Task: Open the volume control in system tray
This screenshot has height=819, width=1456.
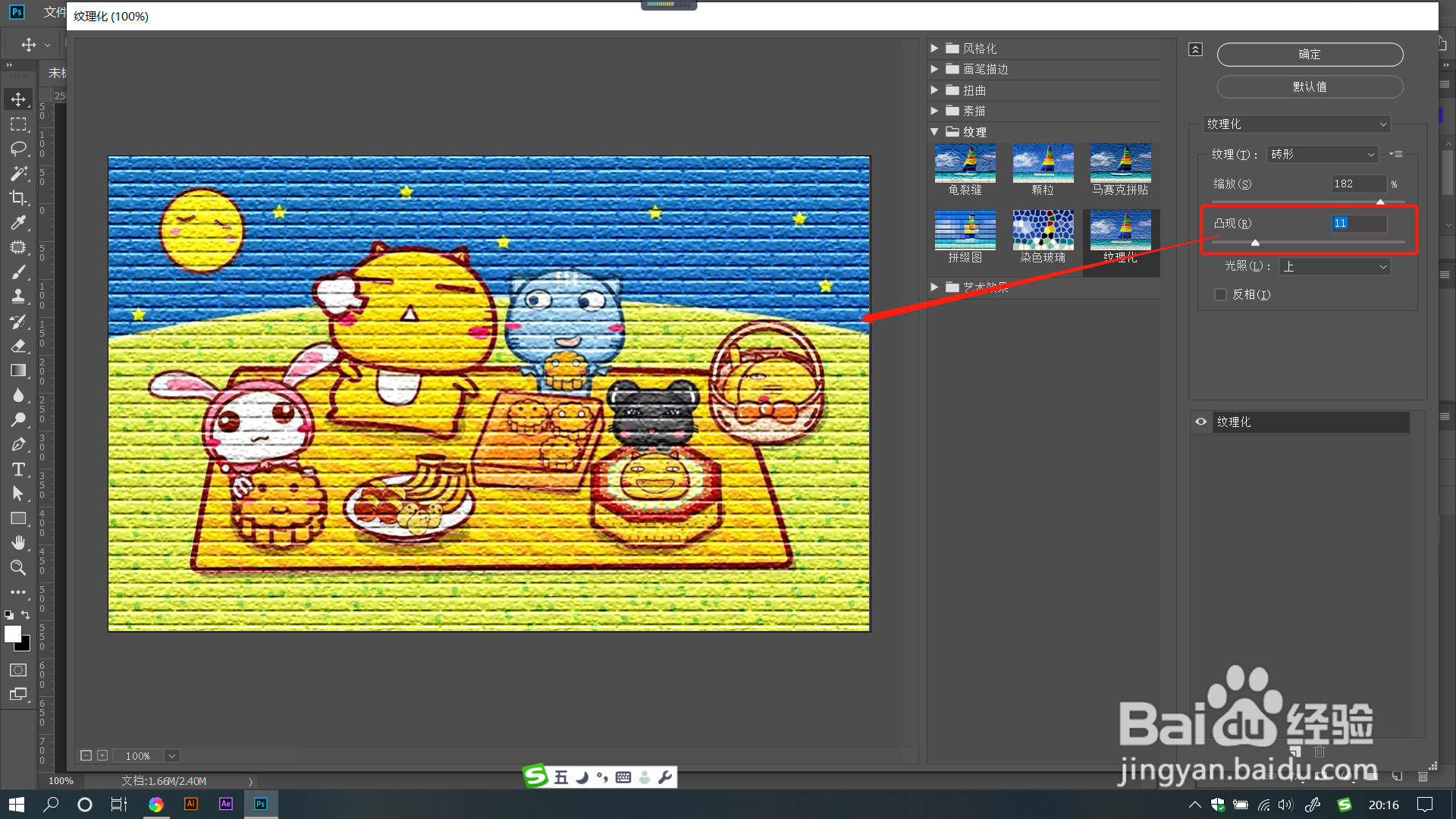Action: (1285, 805)
